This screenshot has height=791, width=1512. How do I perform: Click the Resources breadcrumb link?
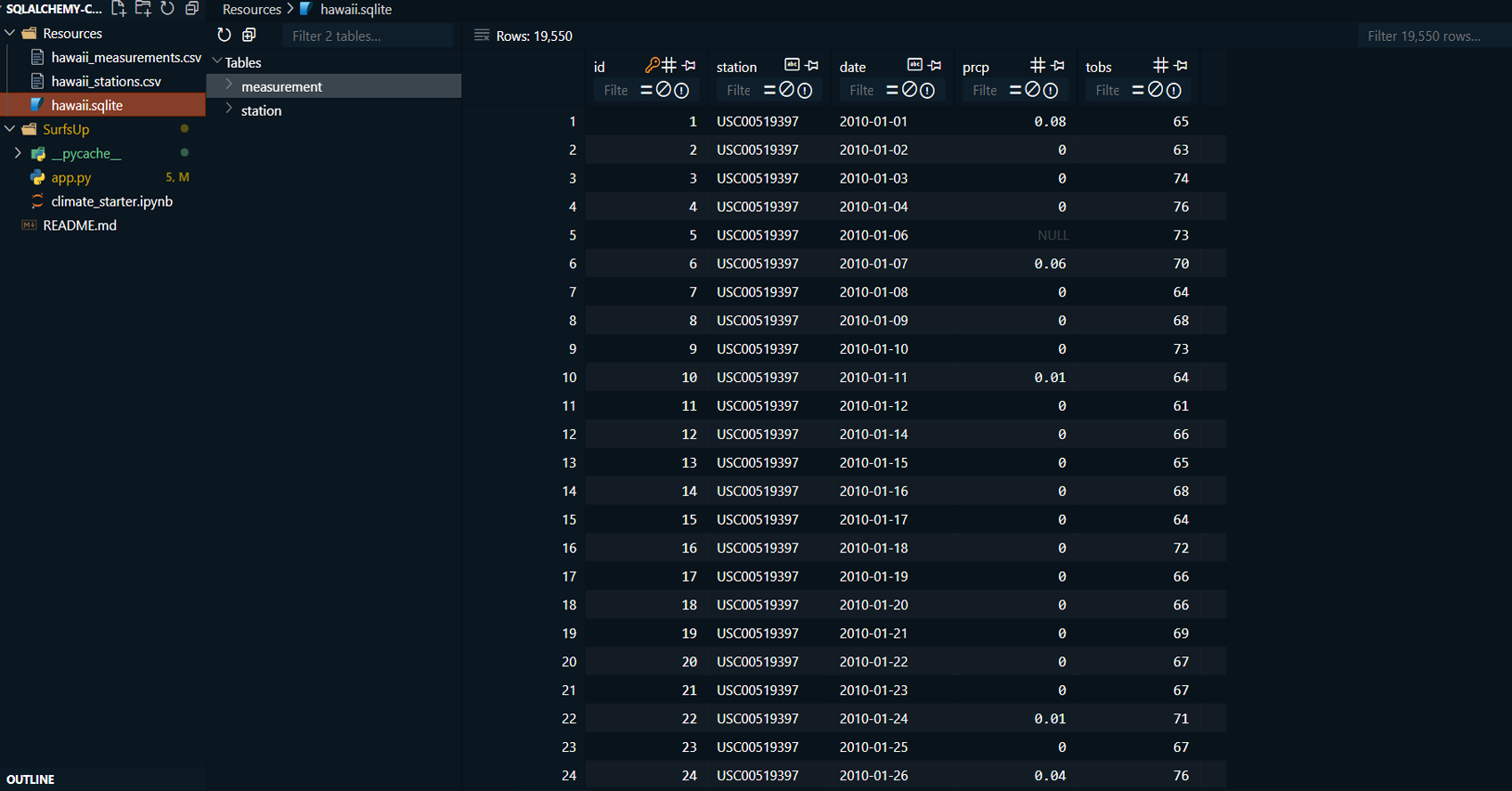coord(251,9)
